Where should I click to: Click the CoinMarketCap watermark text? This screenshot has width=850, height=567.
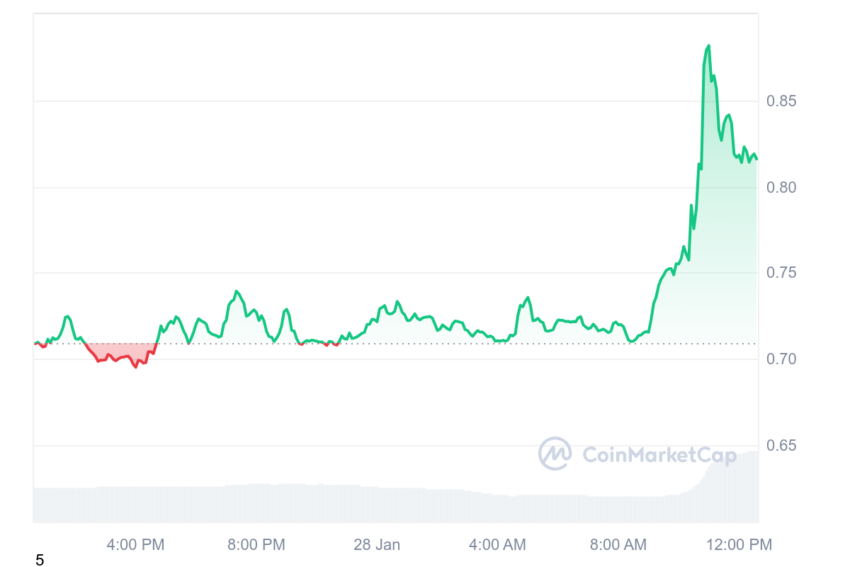coord(659,455)
